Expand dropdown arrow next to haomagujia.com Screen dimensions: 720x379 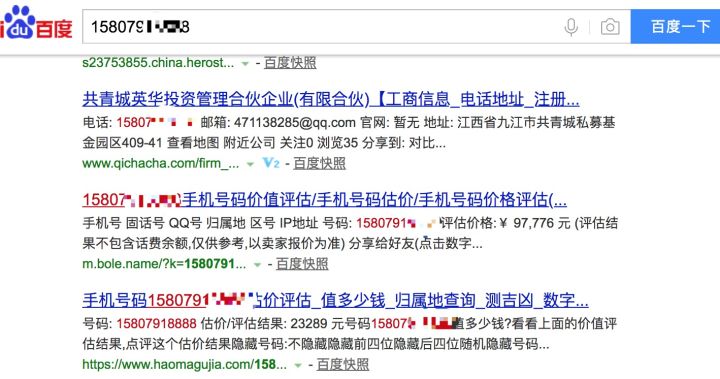coord(298,365)
